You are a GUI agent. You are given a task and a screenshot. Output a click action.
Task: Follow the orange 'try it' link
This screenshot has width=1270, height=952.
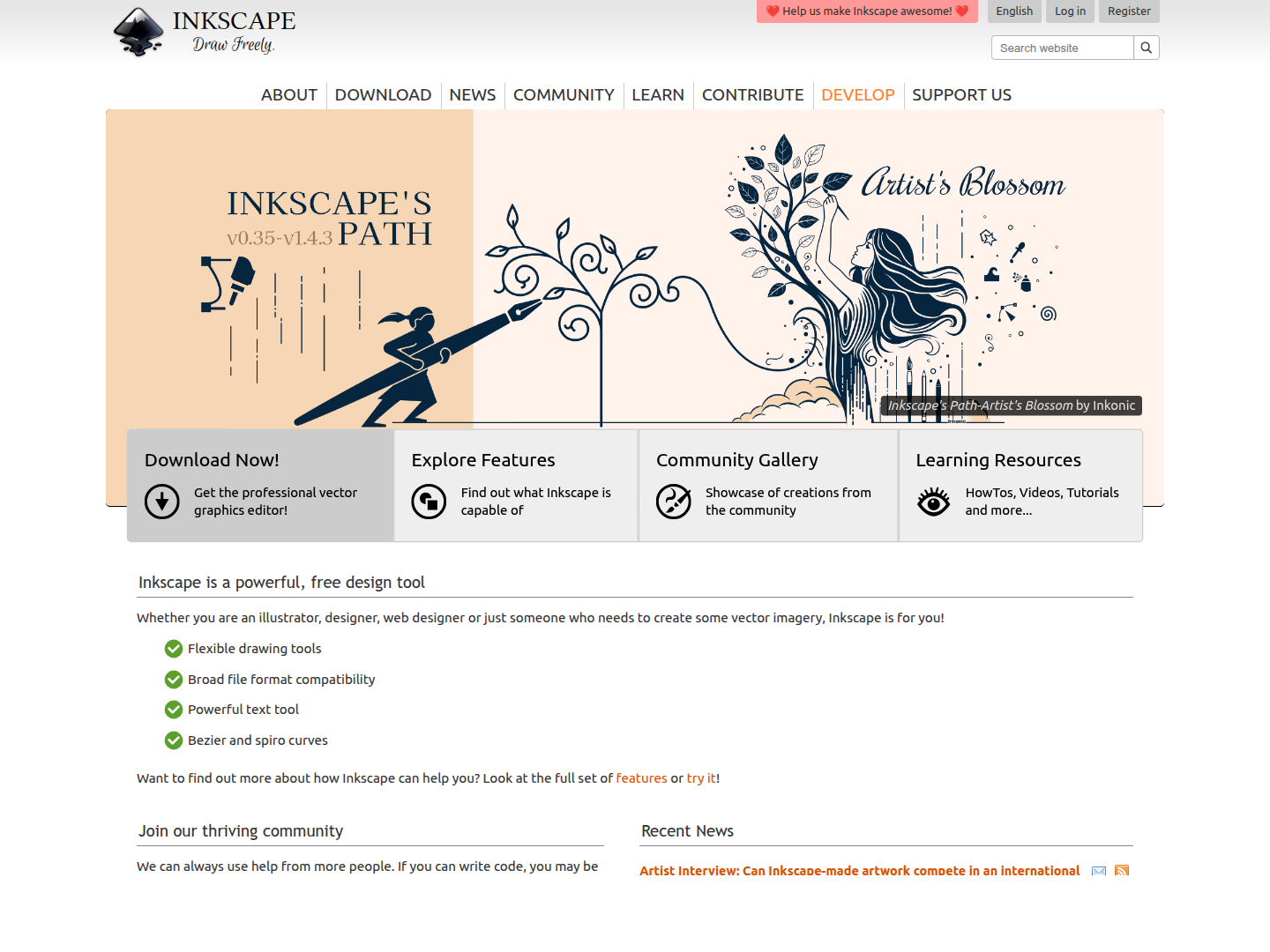[x=701, y=778]
